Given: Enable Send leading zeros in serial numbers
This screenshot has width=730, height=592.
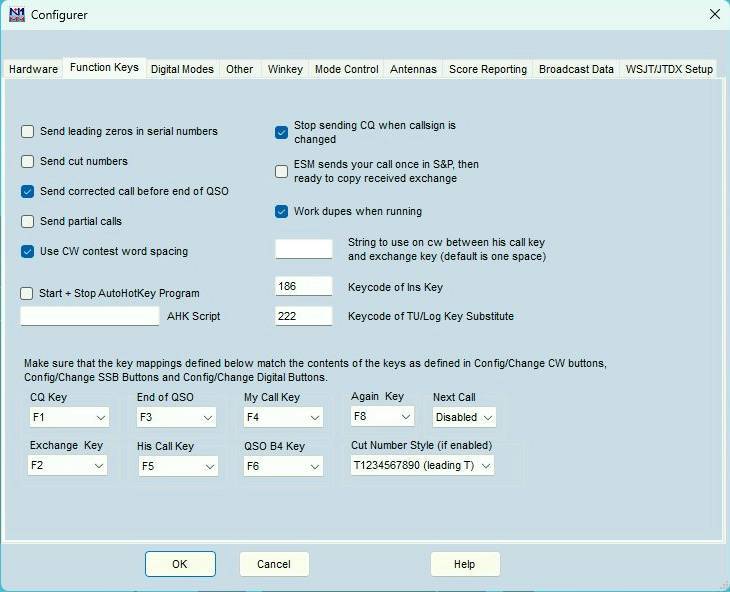Looking at the screenshot, I should point(27,132).
